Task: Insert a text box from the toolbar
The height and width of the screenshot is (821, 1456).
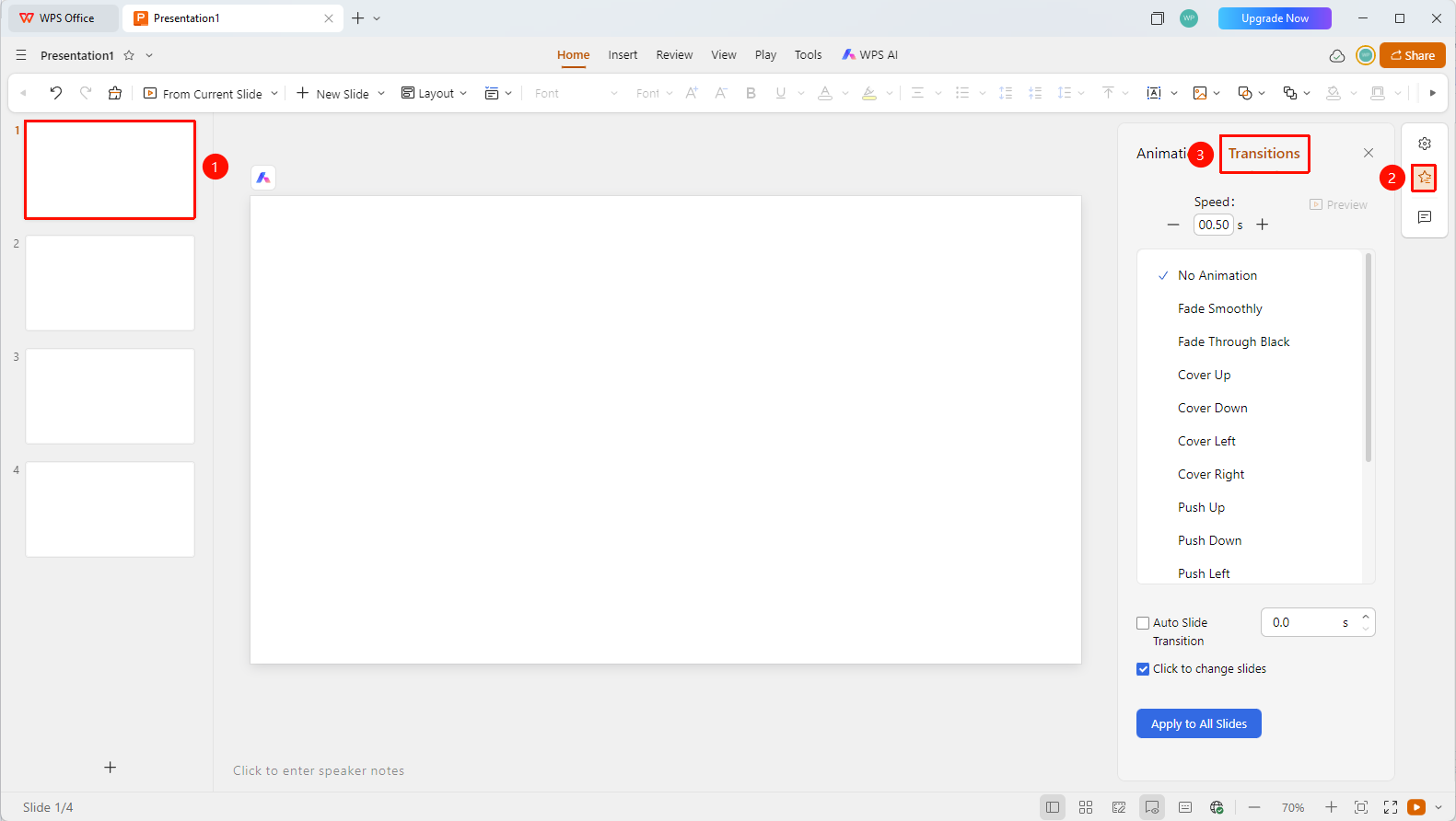Action: (x=1154, y=93)
